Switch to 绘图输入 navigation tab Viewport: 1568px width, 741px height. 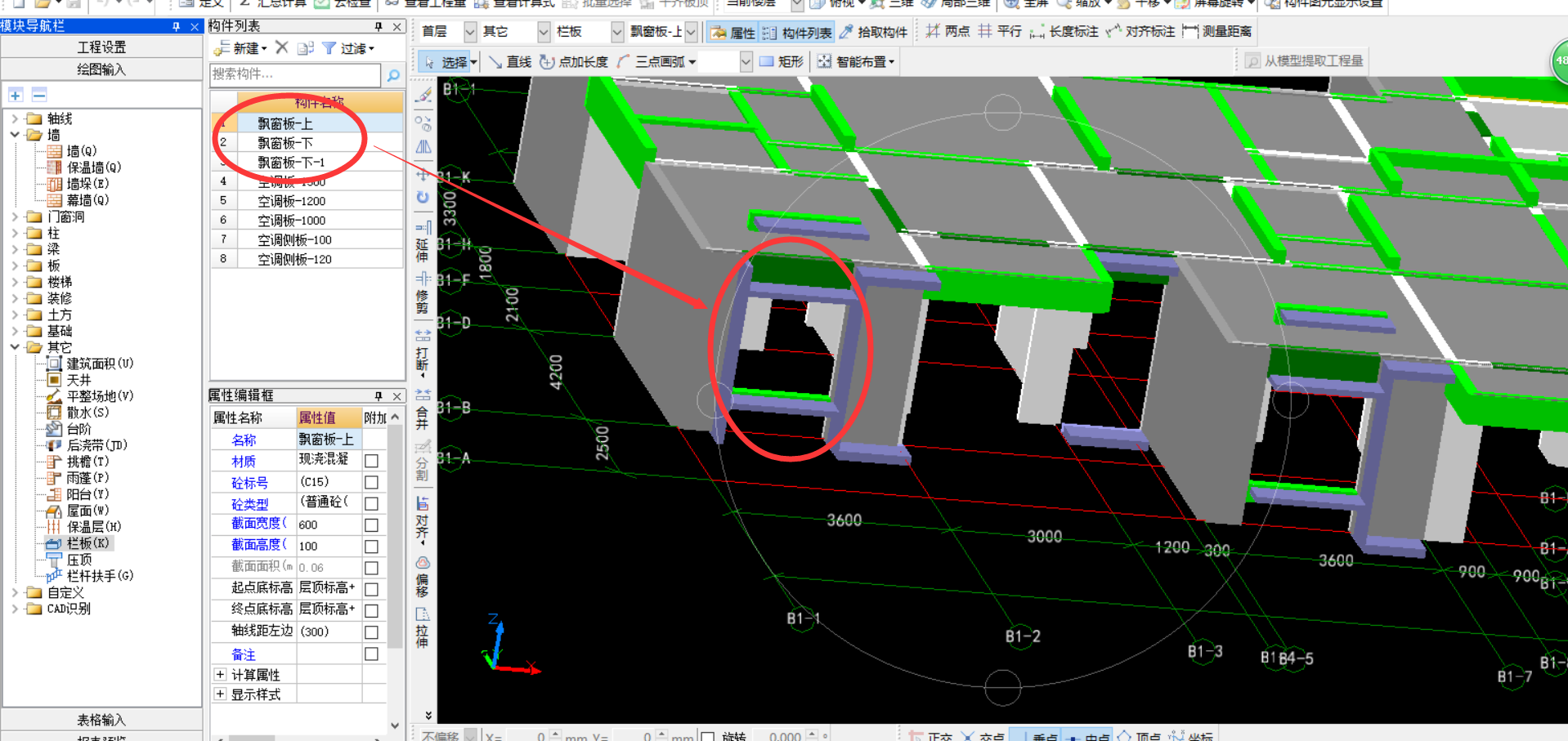click(x=101, y=69)
